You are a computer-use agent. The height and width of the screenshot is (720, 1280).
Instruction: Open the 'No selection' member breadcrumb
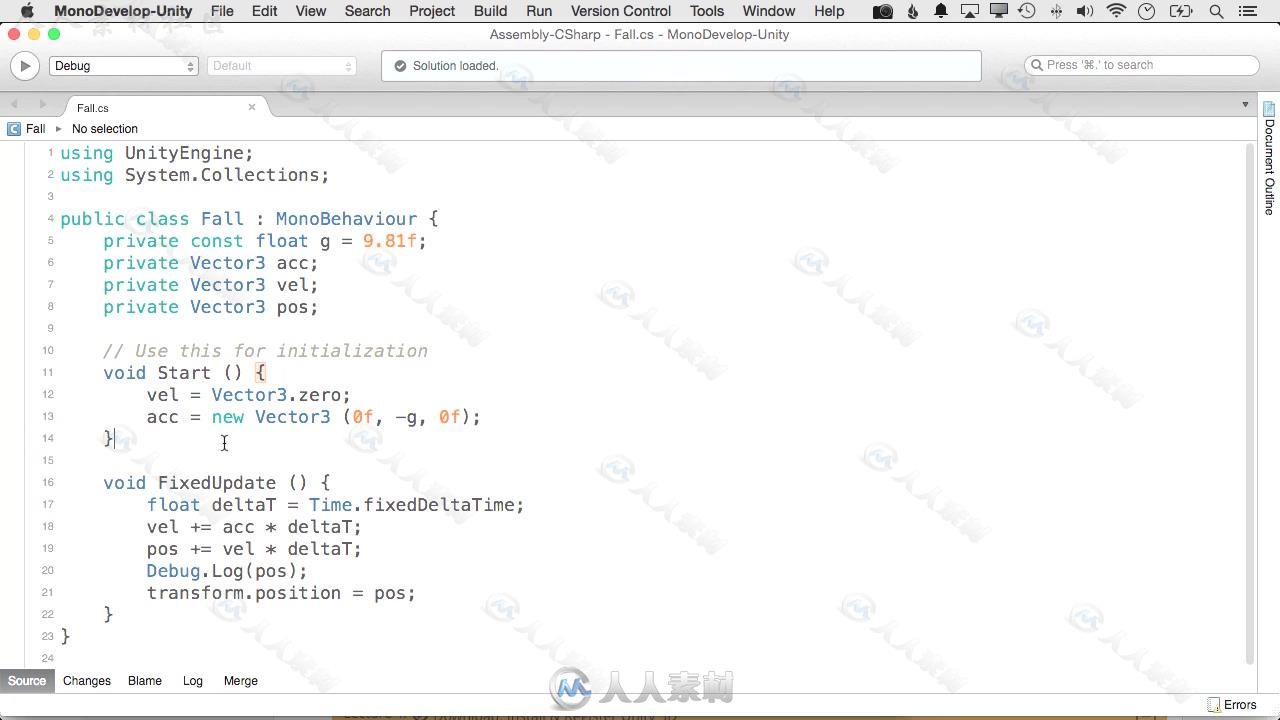pyautogui.click(x=105, y=129)
